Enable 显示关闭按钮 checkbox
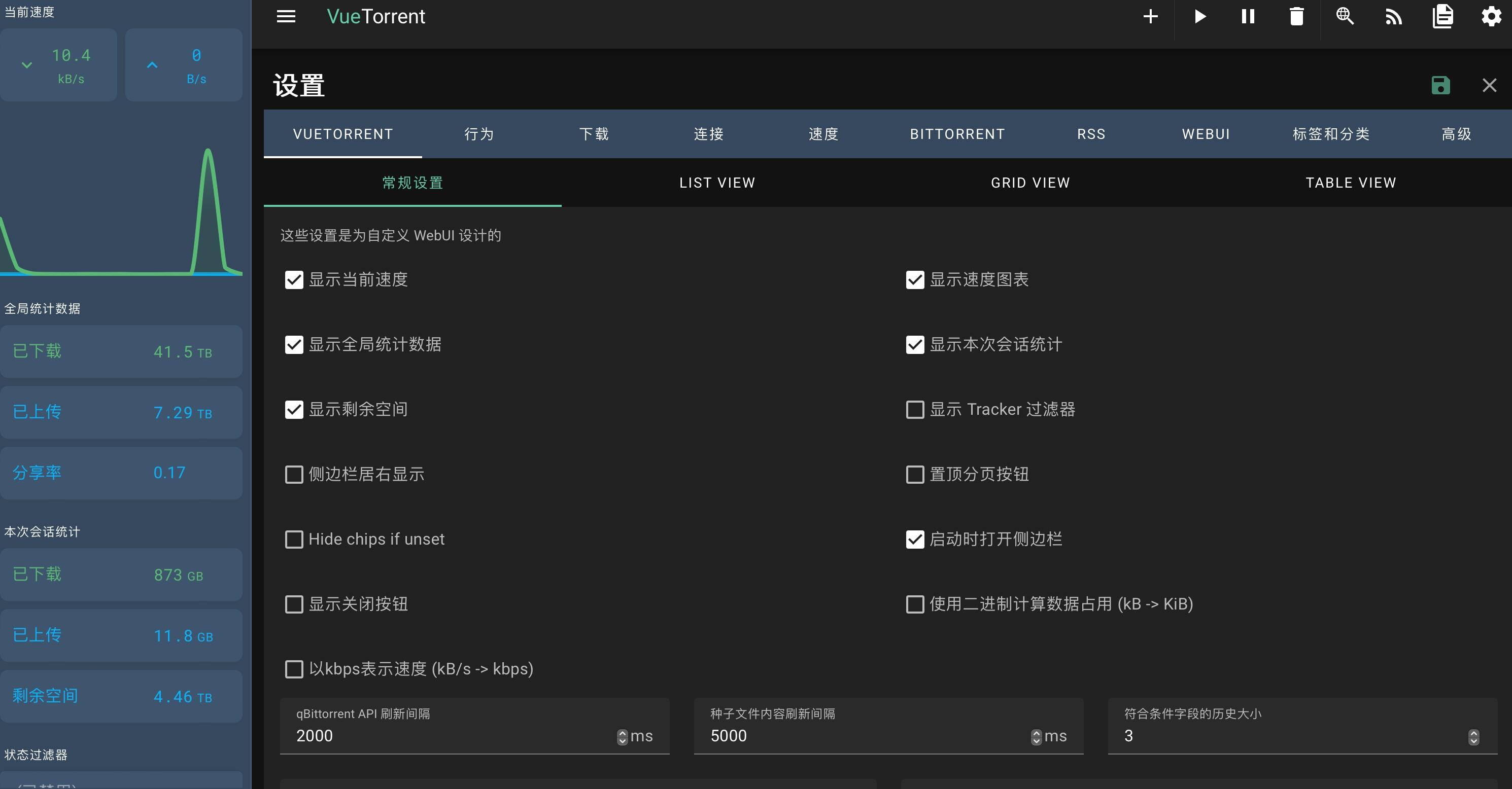The image size is (1512, 789). point(294,604)
